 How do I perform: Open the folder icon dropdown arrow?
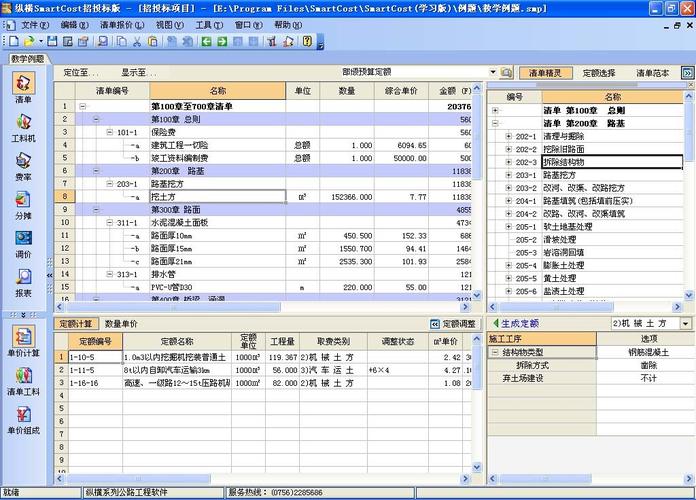[x=40, y=42]
